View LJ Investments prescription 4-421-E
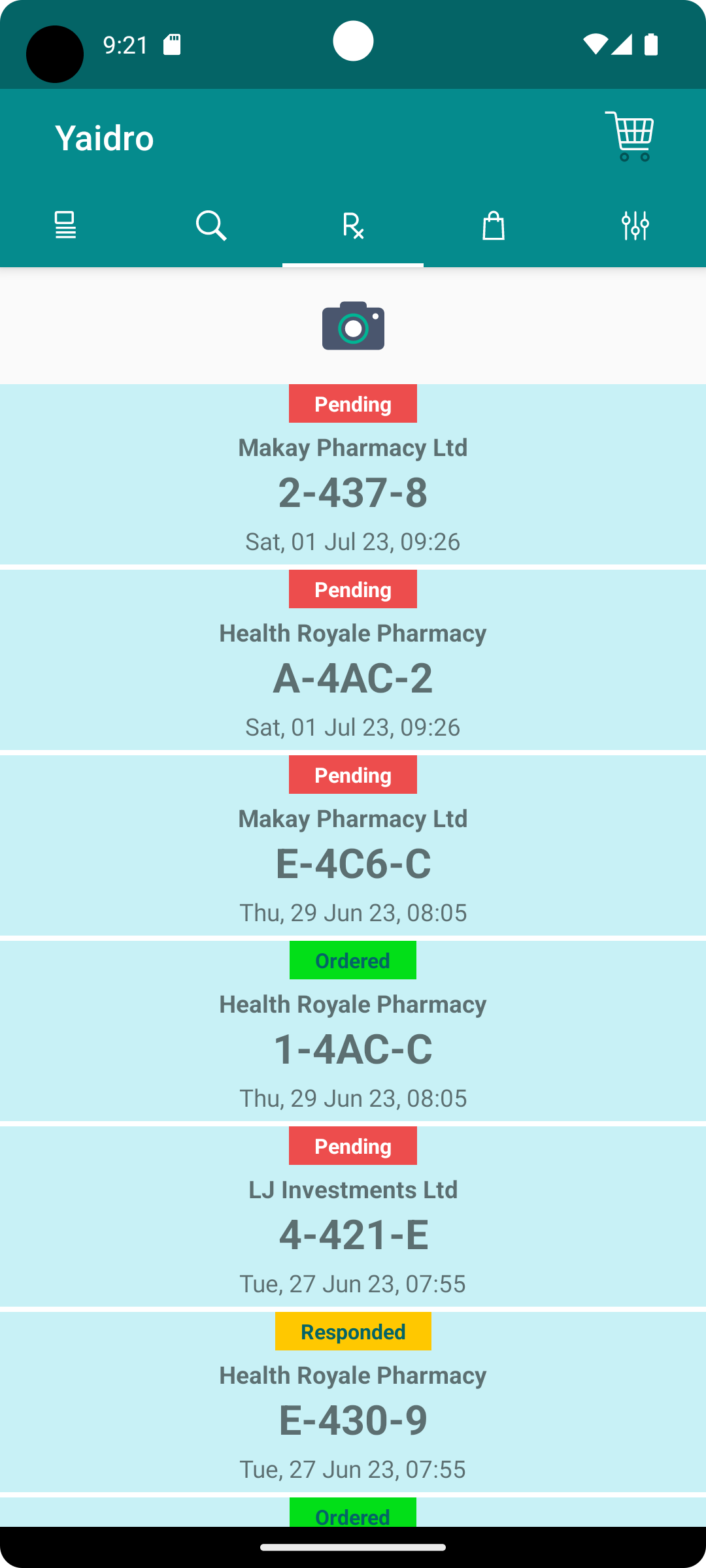The image size is (706, 1568). point(353,1234)
